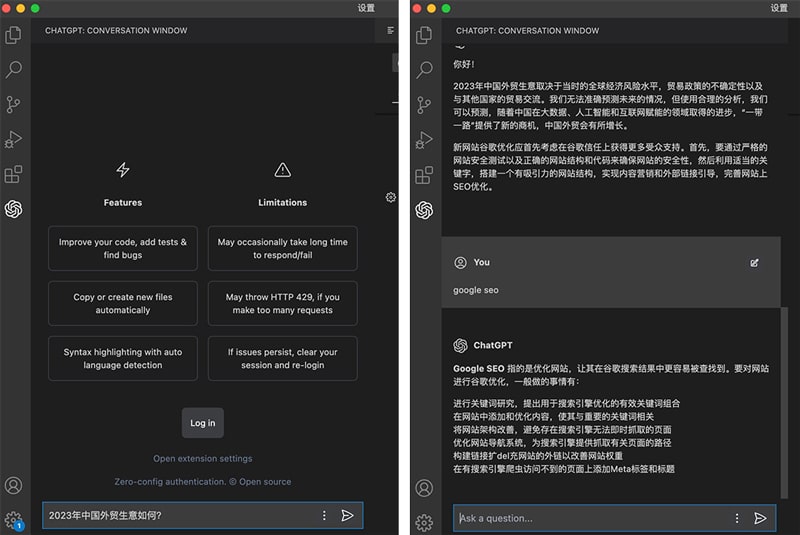Screen dimensions: 800x535
Task: Click 'May throw HTTP 429' card
Action: tap(283, 303)
